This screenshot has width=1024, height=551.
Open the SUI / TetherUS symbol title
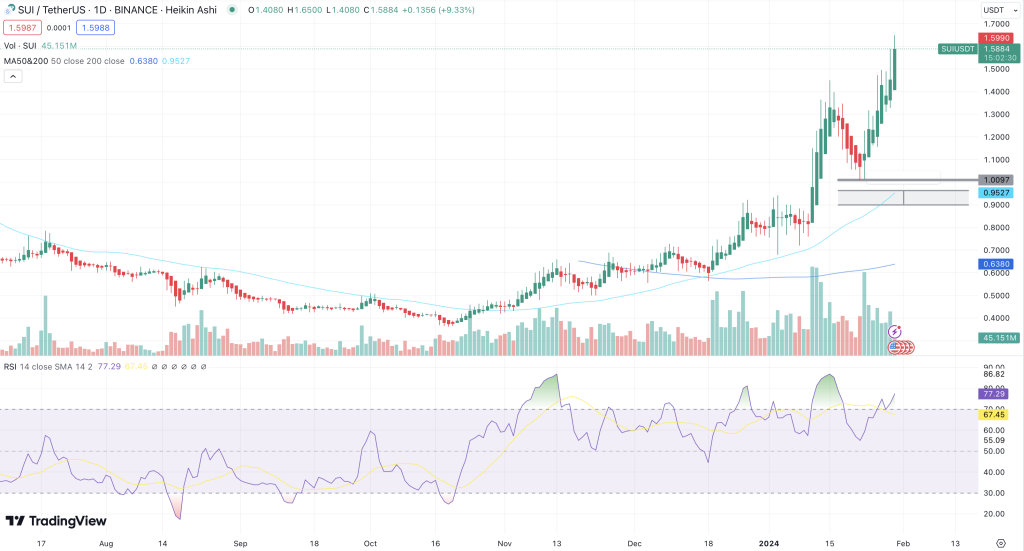pos(118,10)
